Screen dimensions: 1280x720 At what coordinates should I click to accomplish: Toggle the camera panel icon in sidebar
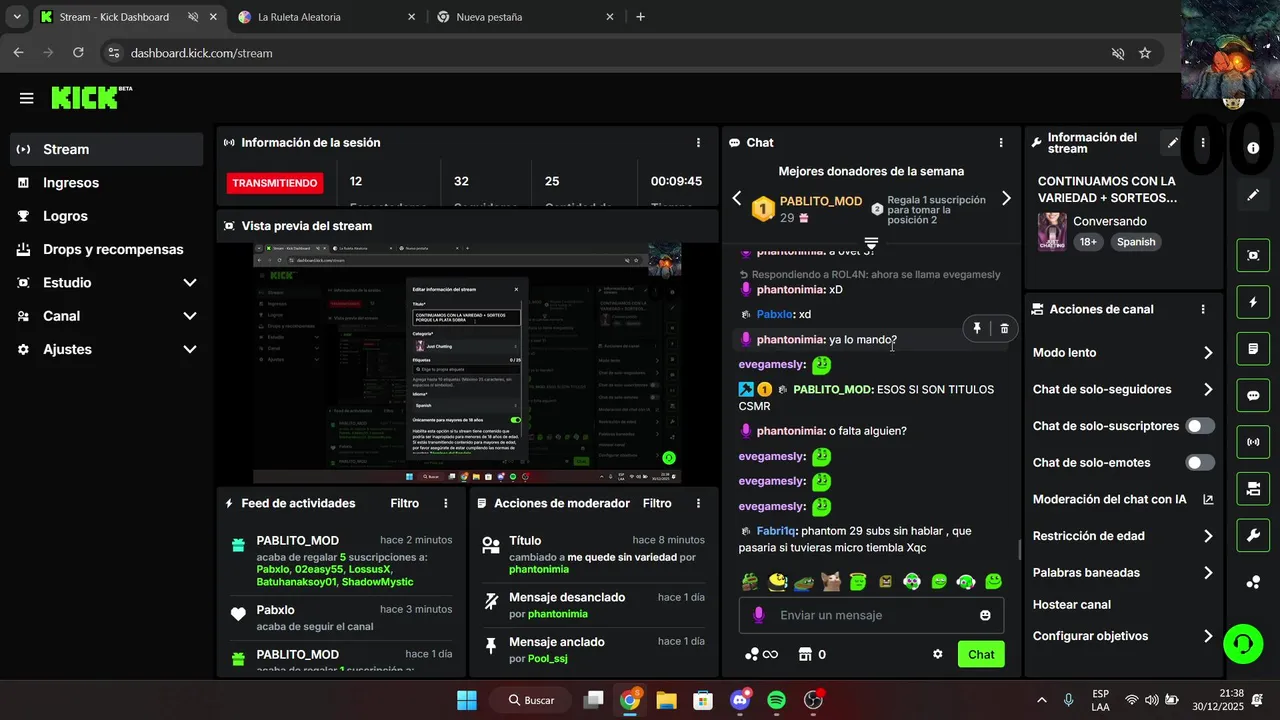tap(1253, 489)
